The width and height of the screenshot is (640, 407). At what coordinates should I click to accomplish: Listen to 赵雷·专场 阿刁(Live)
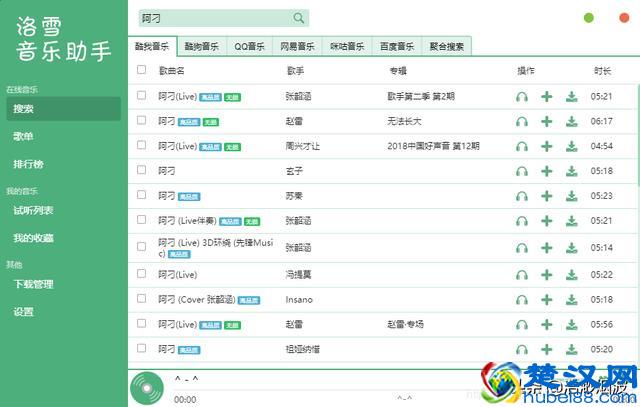(522, 325)
